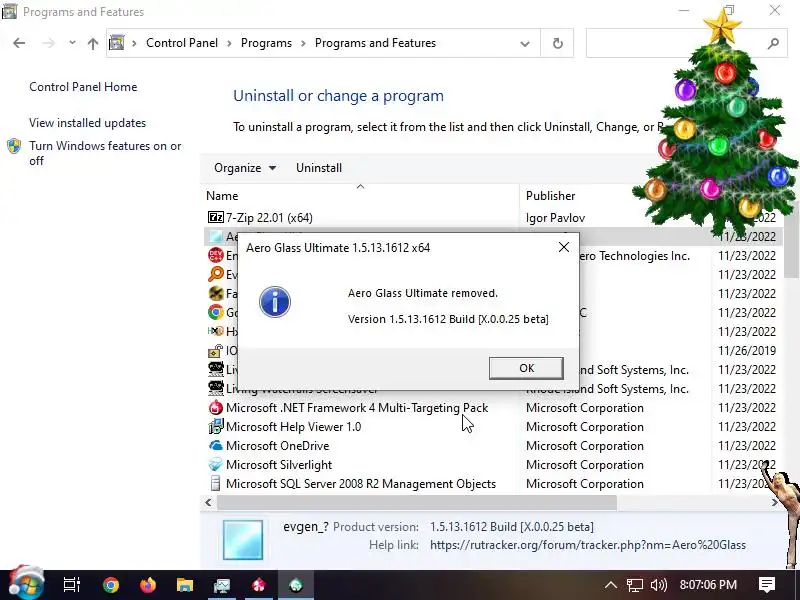The image size is (800, 600).
Task: Click the SQL Server entry icon
Action: 216,484
